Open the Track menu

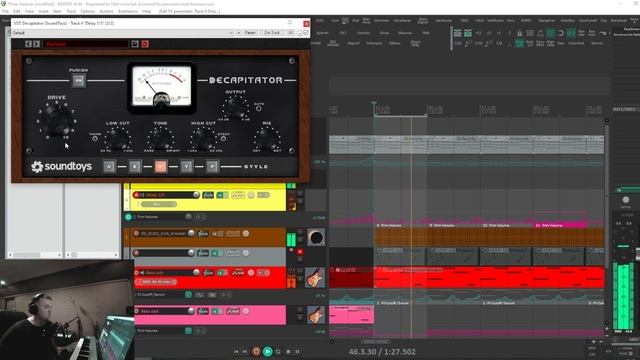(71, 11)
